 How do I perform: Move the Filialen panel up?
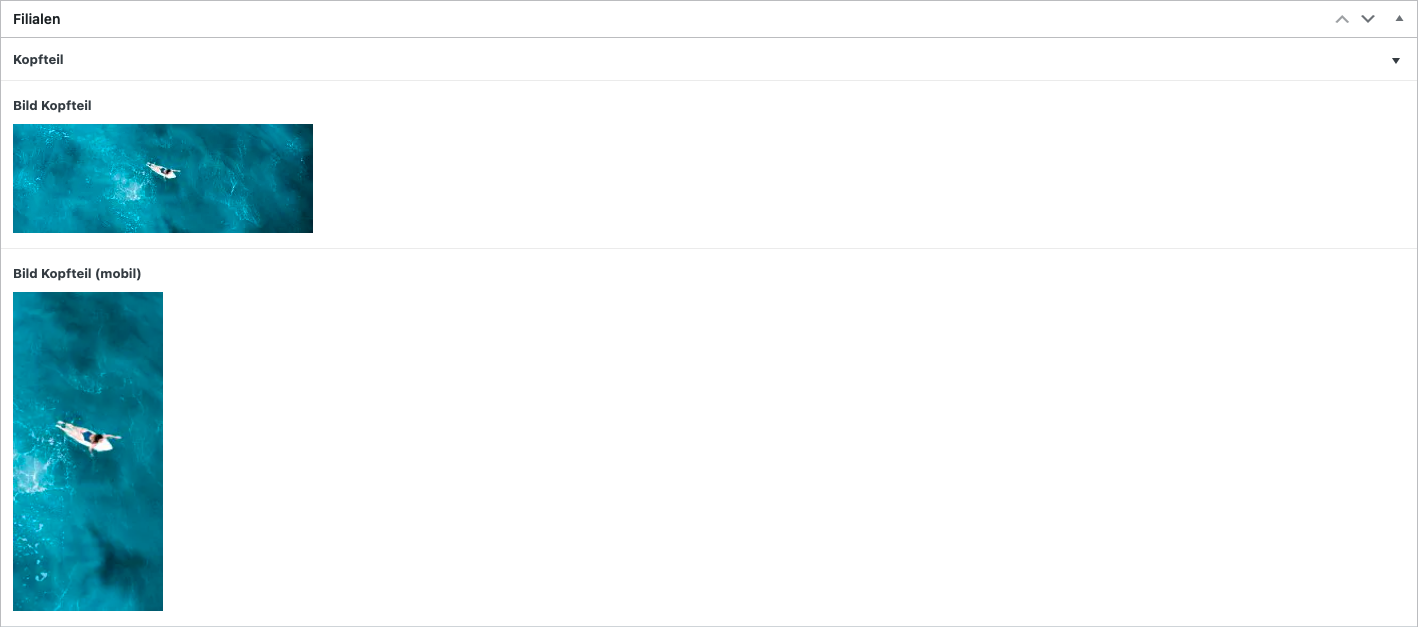tap(1342, 19)
